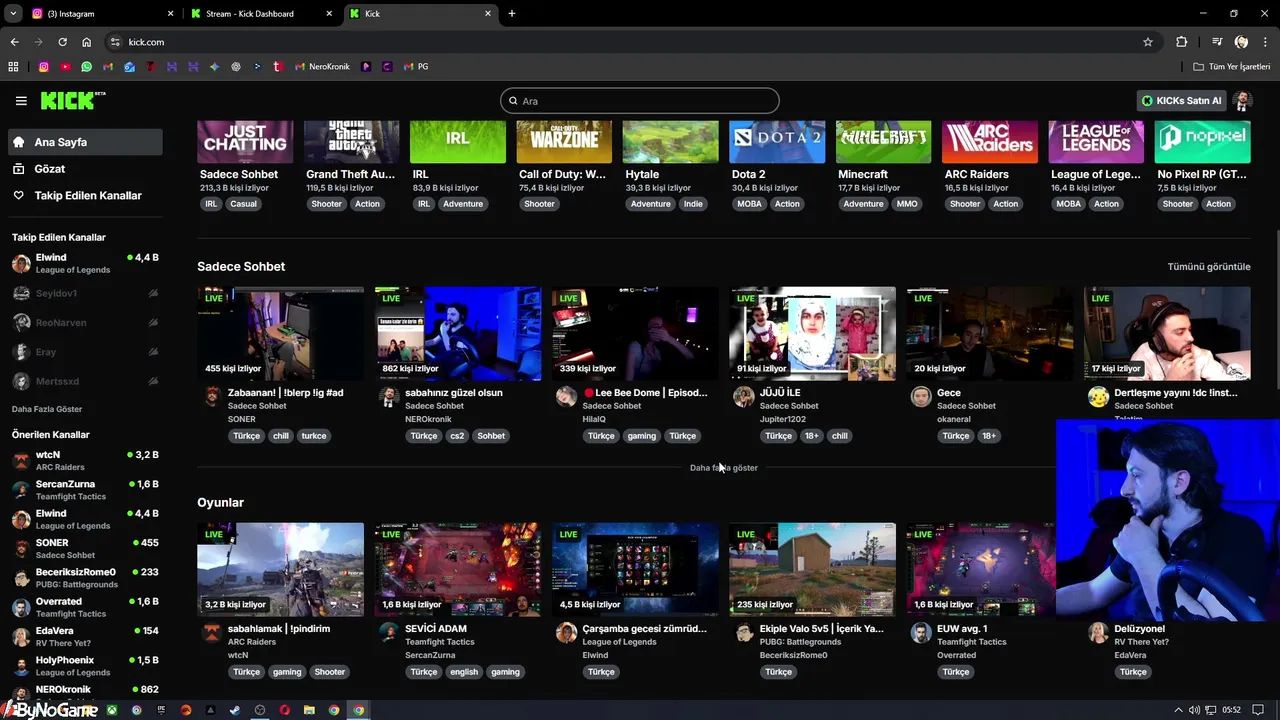Click the MOBA tag under Dota 2
This screenshot has height=720, width=1280.
(x=749, y=204)
